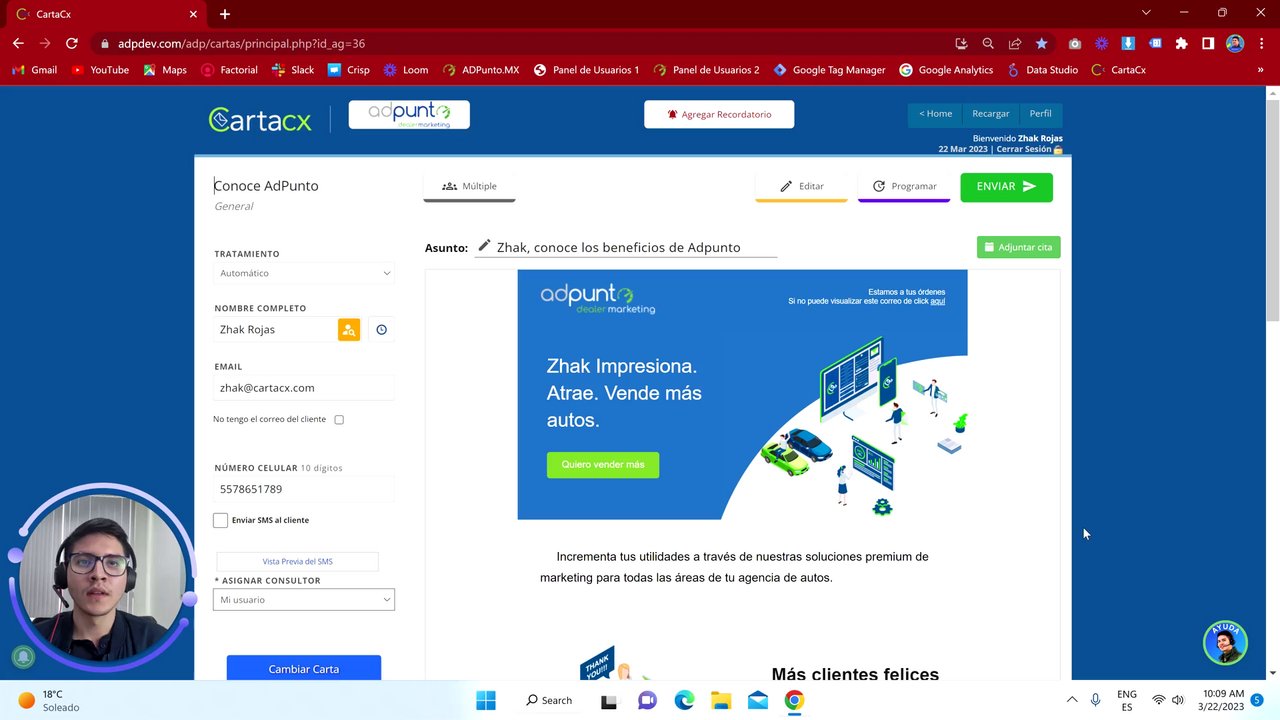This screenshot has height=720, width=1280.
Task: Open the Mail app from the taskbar
Action: [758, 700]
